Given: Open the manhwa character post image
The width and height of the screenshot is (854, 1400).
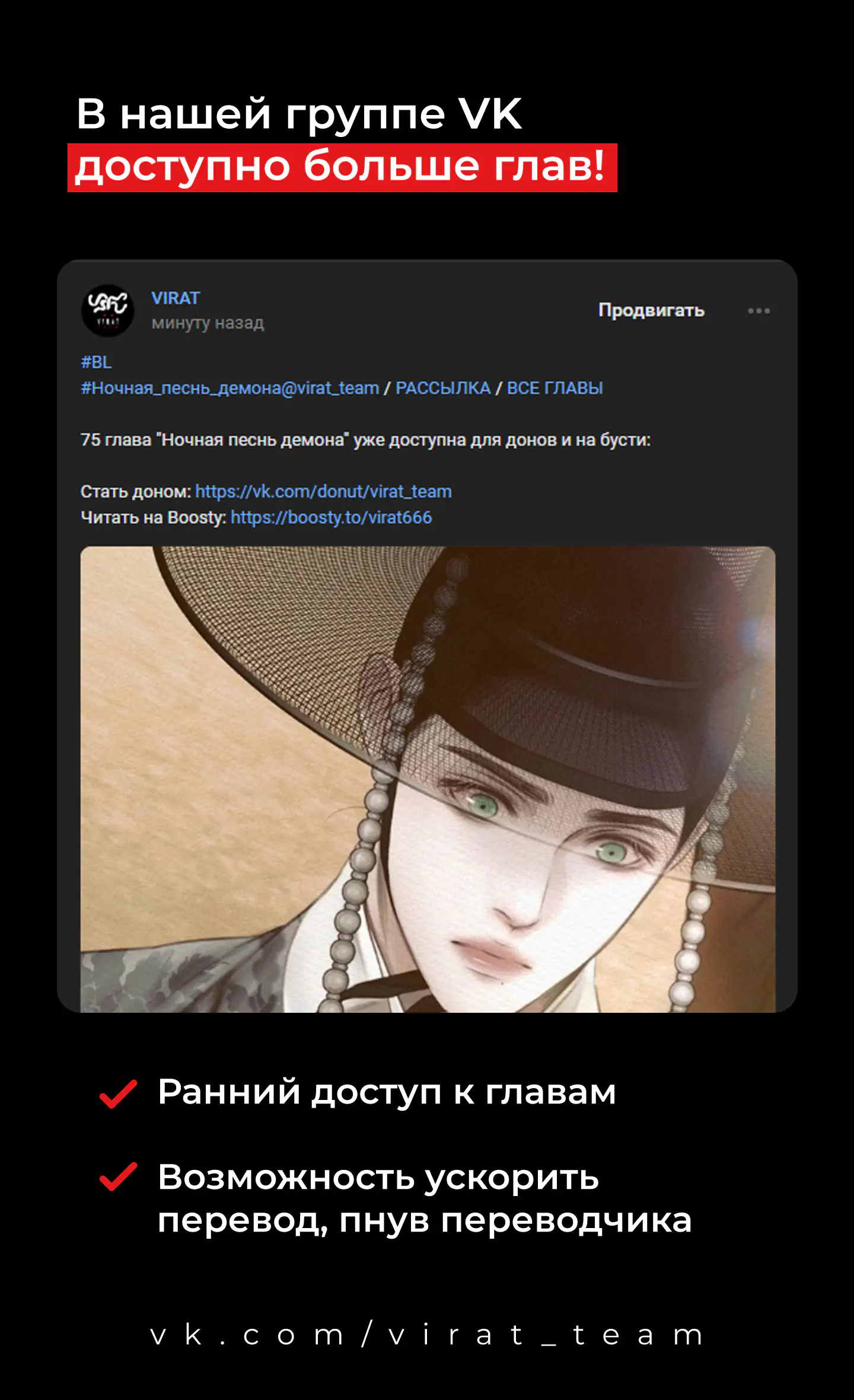Looking at the screenshot, I should tap(428, 779).
